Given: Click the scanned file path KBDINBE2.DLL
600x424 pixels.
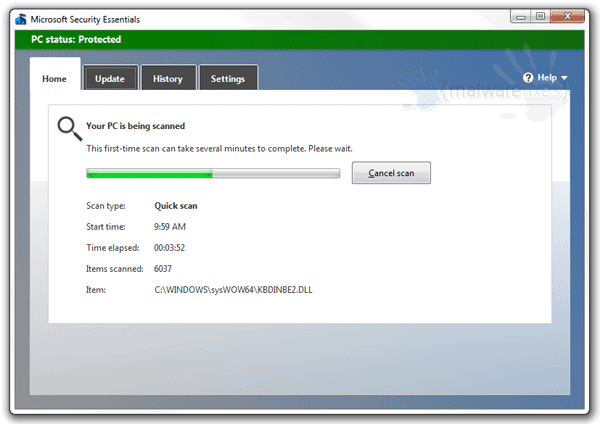Looking at the screenshot, I should point(233,290).
